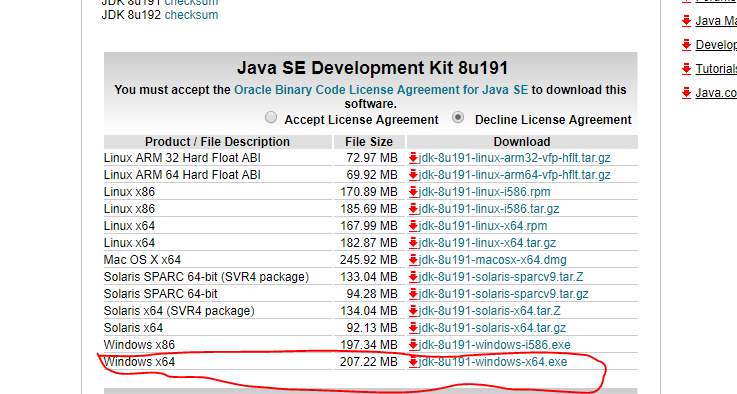Image resolution: width=737 pixels, height=394 pixels.
Task: Click red arrow icon beside Java Ma... link
Action: [686, 21]
